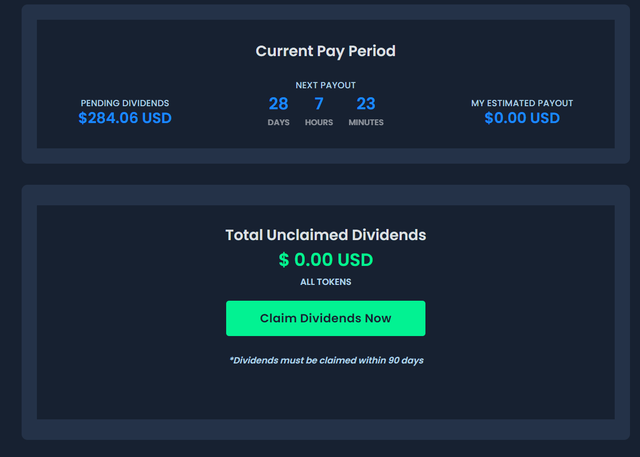
Task: Click the USD text in pending dividends
Action: (157, 118)
